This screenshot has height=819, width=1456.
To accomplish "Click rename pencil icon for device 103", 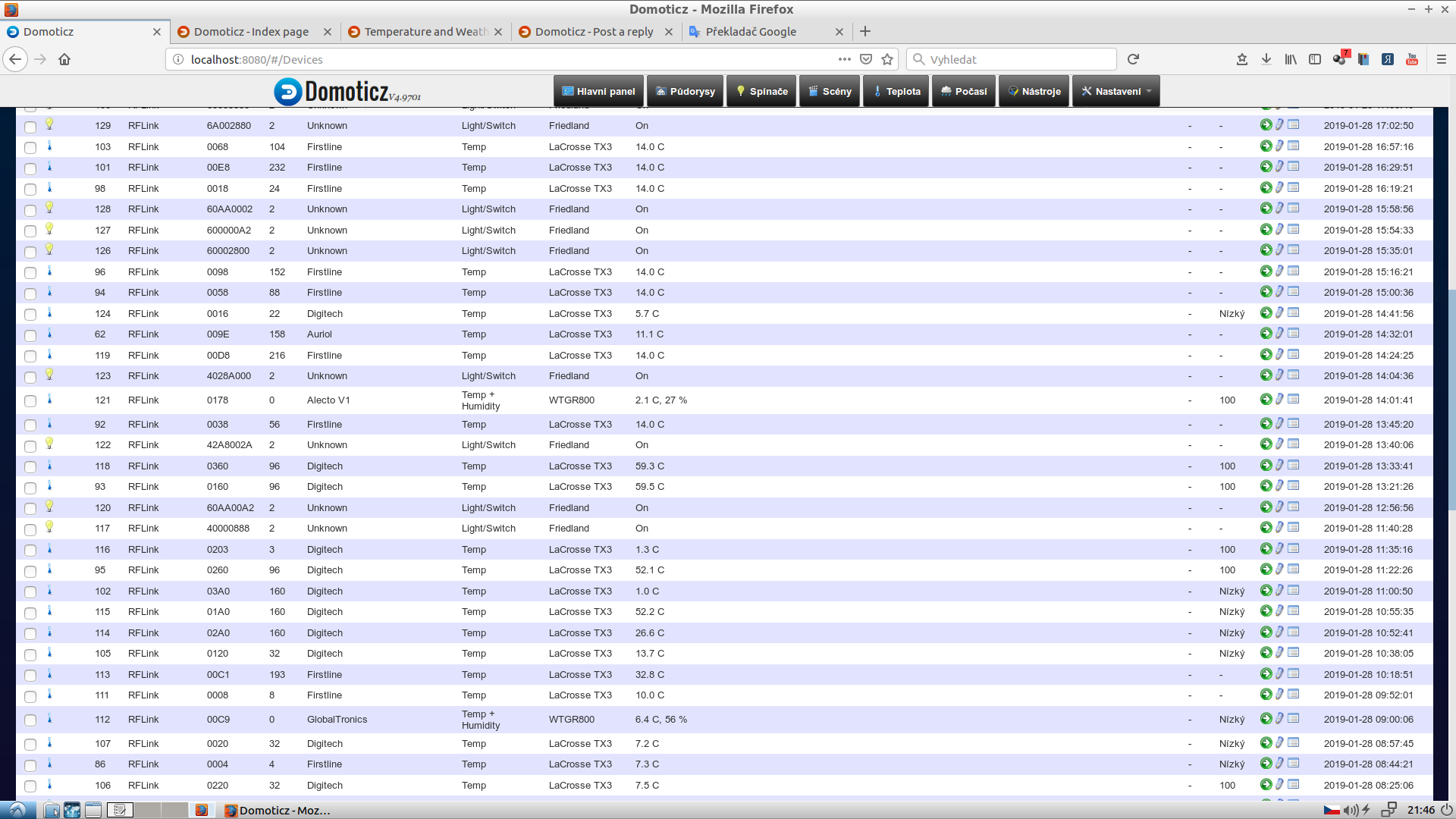I will (x=1279, y=146).
